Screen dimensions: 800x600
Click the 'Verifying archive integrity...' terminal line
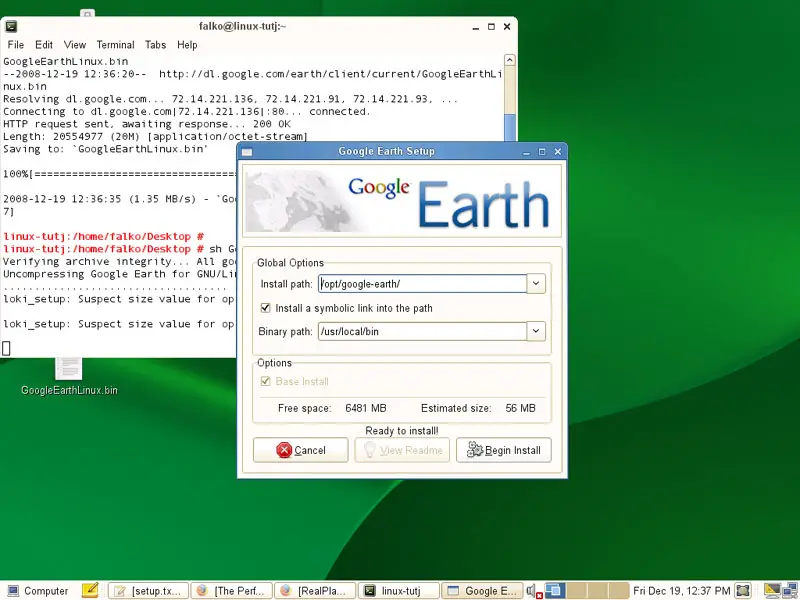[119, 262]
